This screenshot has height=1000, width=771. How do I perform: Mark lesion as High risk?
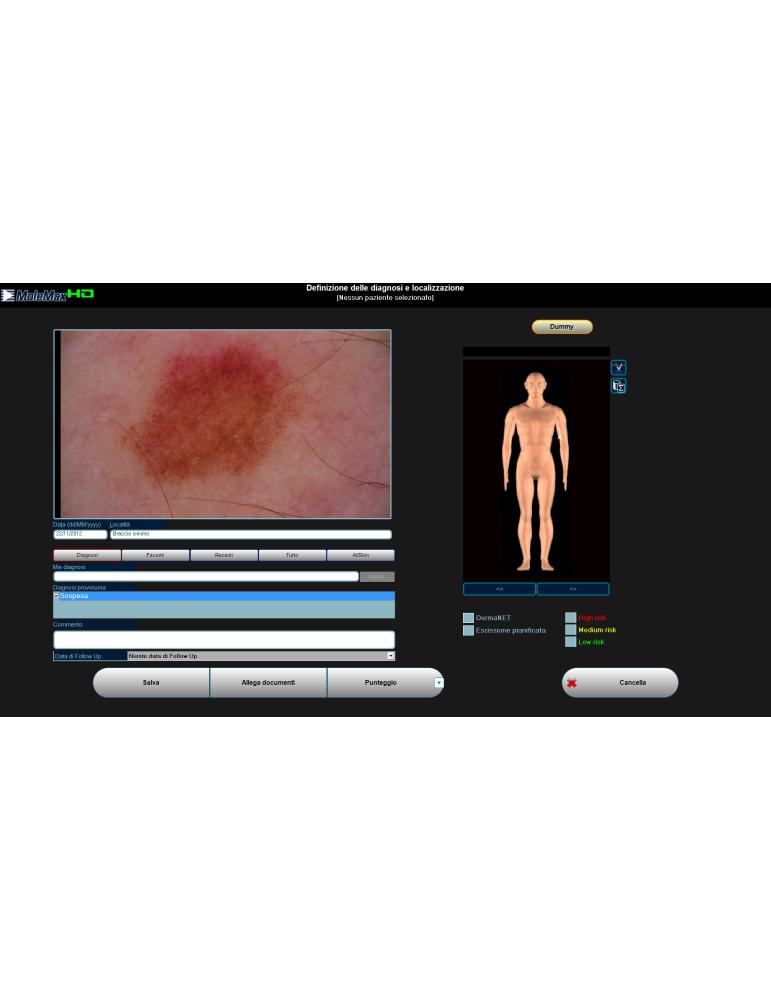(x=571, y=618)
